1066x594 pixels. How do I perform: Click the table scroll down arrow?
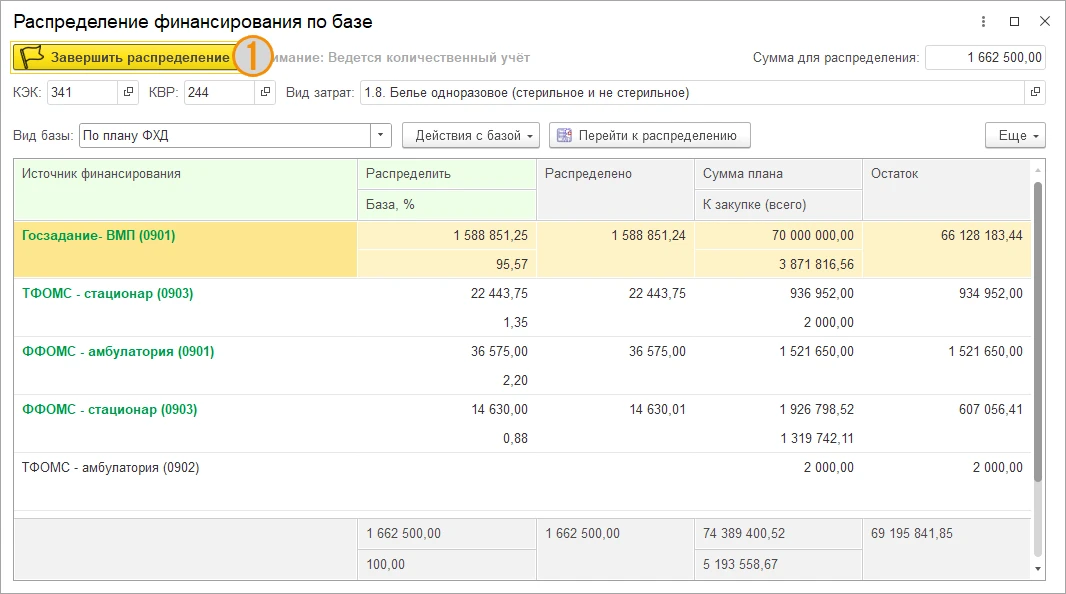click(1037, 569)
